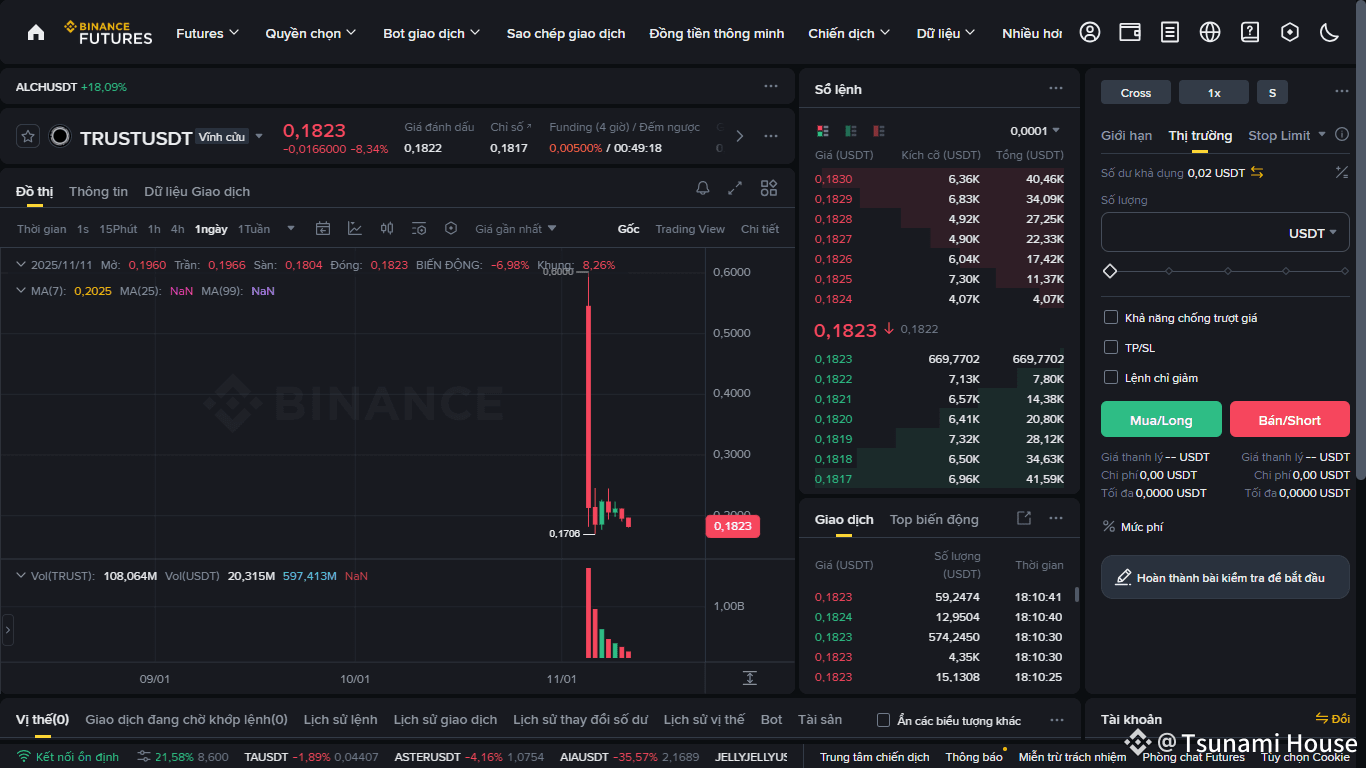Change order book precision 0,0001 dropdown
The width and height of the screenshot is (1366, 768).
point(1035,131)
